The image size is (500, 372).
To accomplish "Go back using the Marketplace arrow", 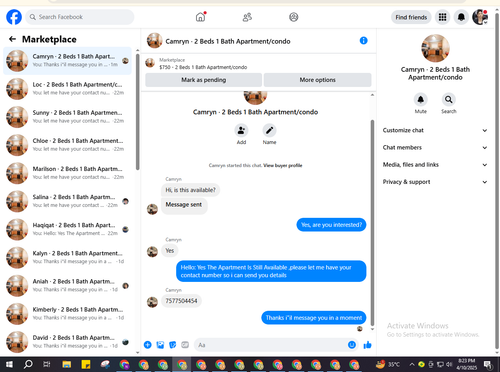I will point(12,39).
